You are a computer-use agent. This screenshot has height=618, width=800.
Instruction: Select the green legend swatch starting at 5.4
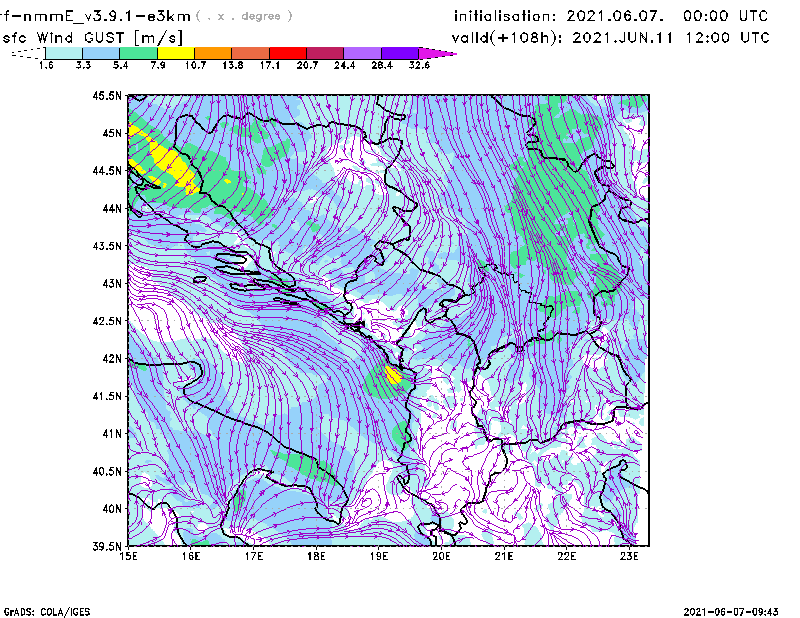tap(138, 53)
